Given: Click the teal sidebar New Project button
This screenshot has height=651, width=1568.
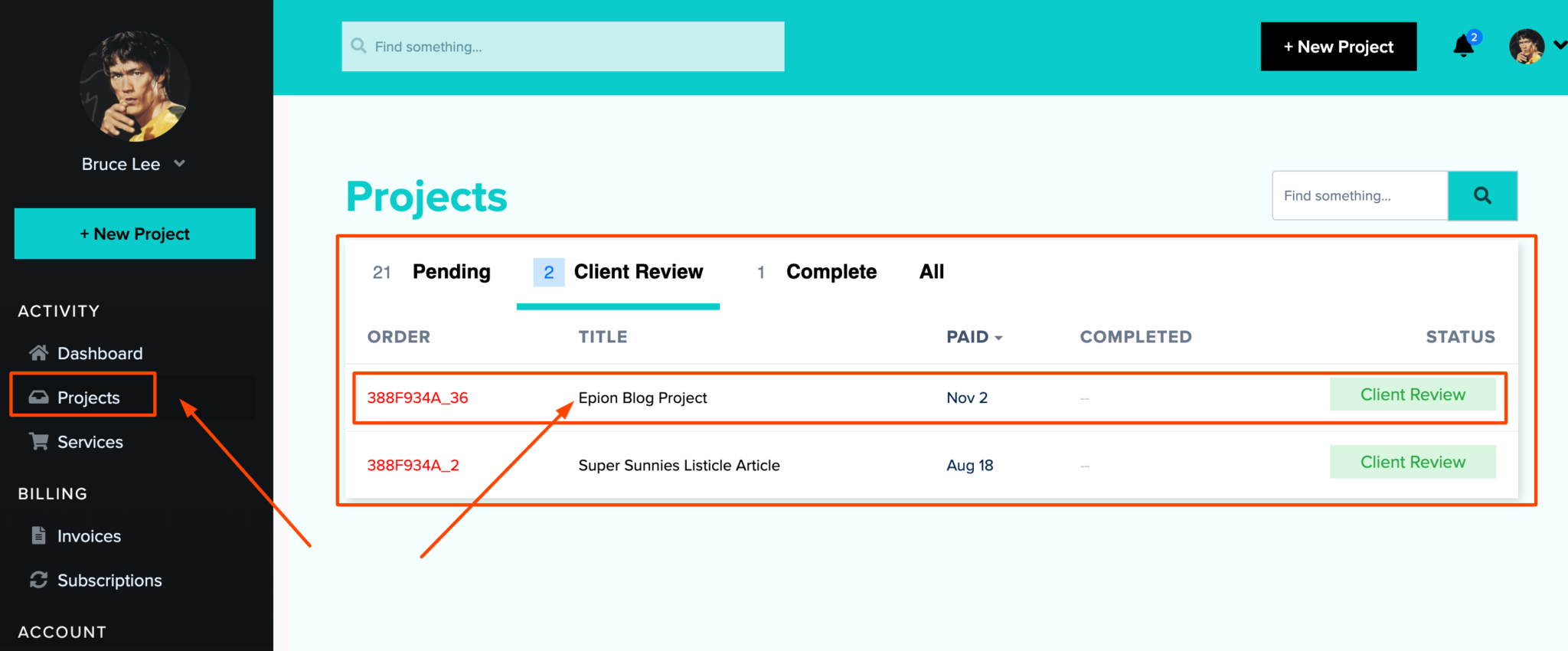Looking at the screenshot, I should (x=135, y=234).
